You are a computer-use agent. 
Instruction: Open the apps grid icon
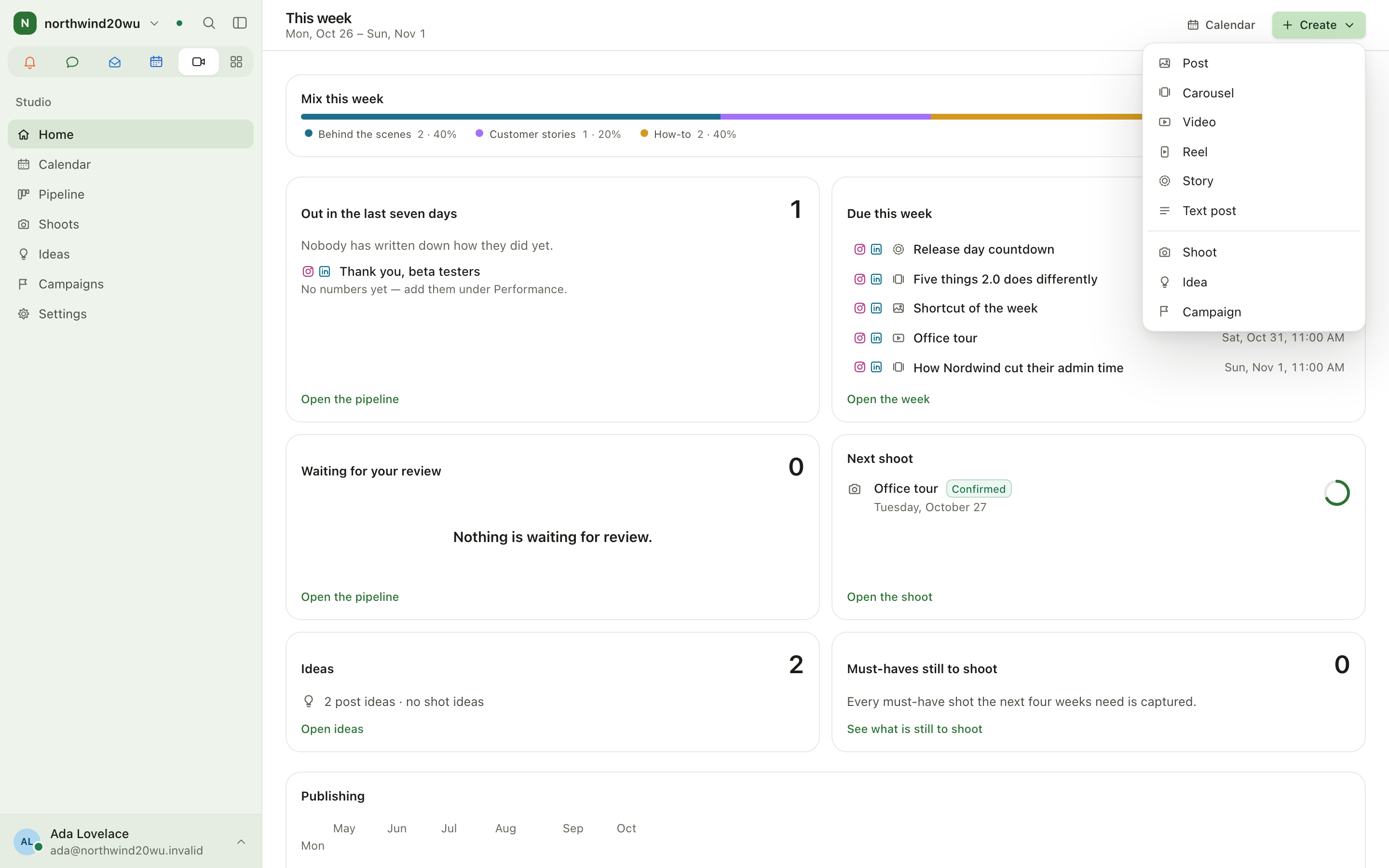tap(236, 62)
